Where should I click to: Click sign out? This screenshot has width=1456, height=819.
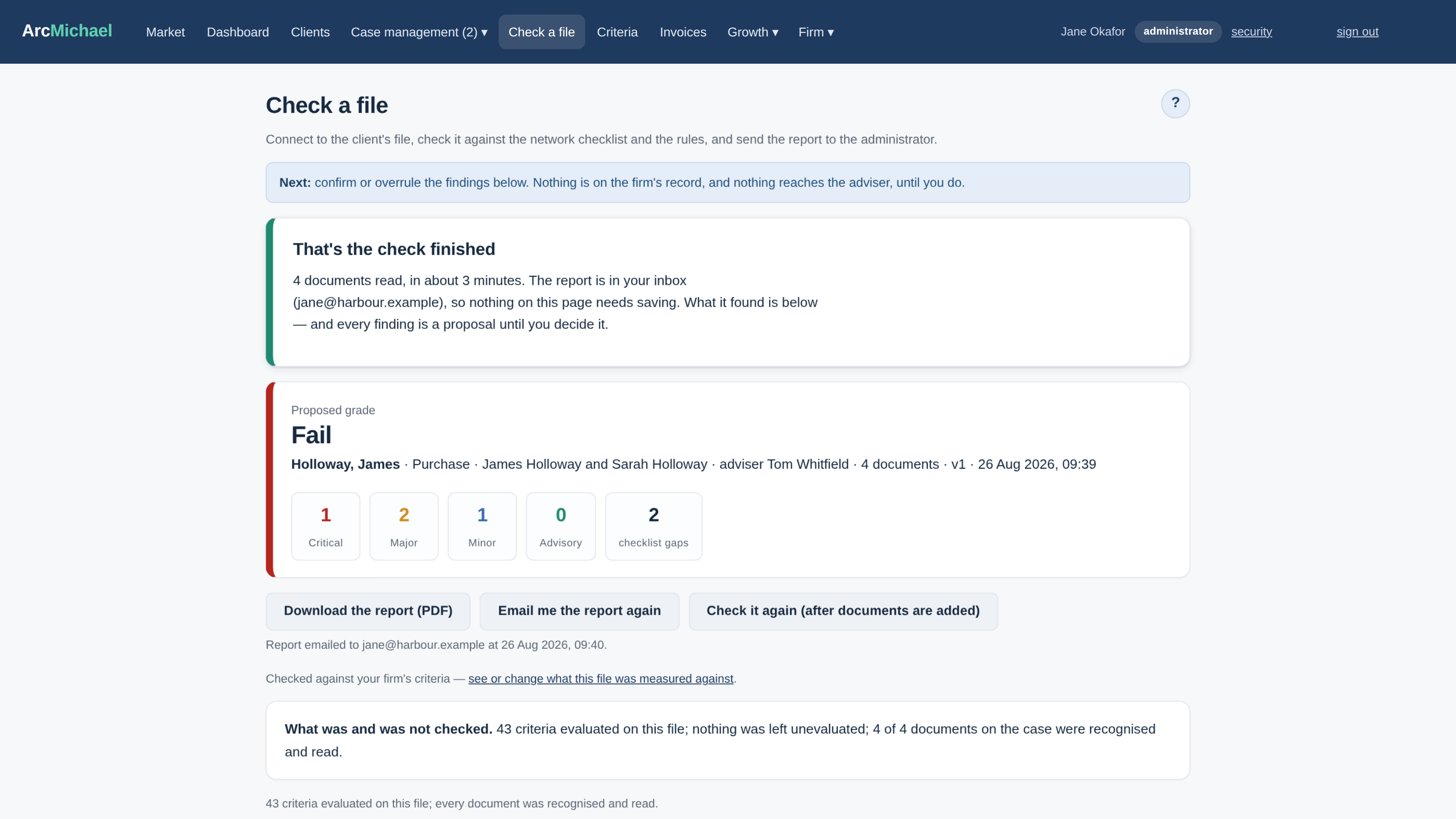point(1357,32)
